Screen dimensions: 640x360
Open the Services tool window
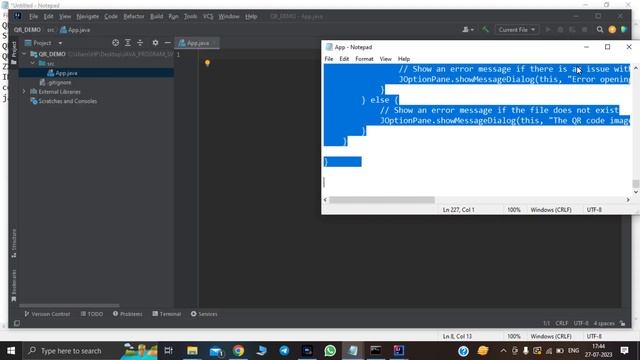click(x=204, y=314)
